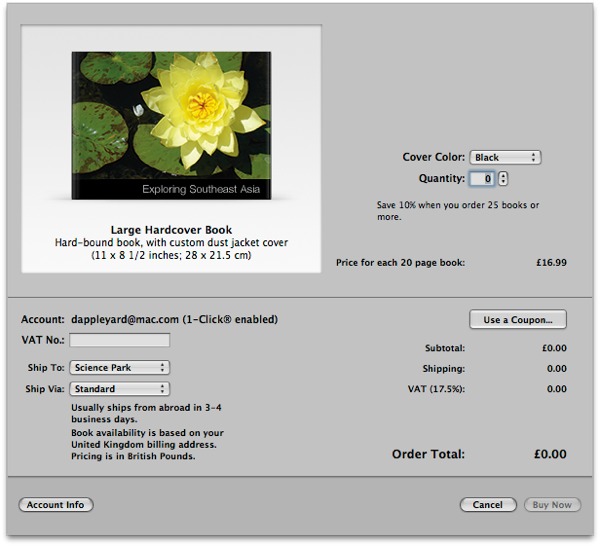Open the Ship Via dropdown
The width and height of the screenshot is (600, 546).
[x=120, y=389]
